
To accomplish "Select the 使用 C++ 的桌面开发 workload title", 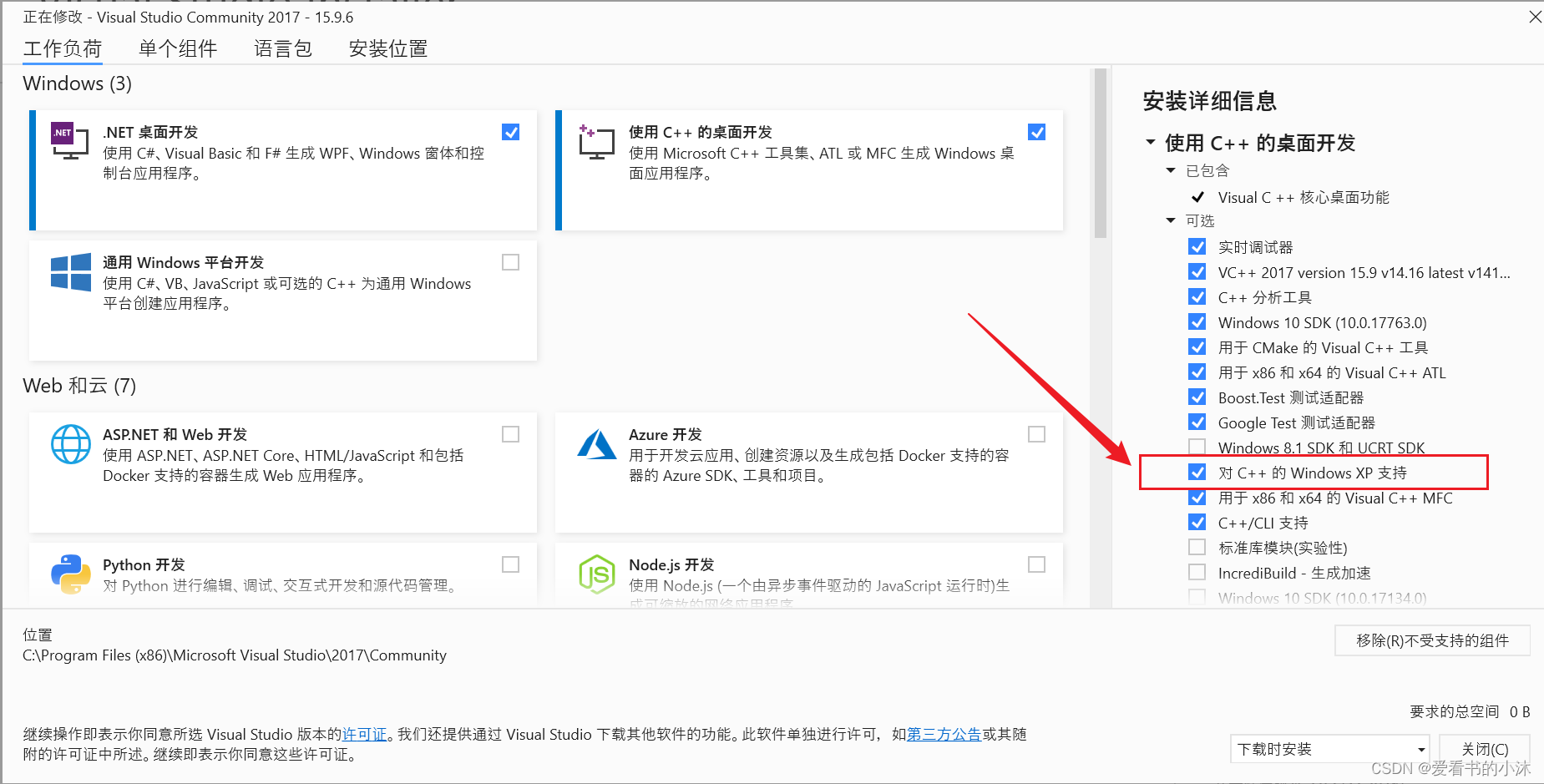I will point(700,132).
